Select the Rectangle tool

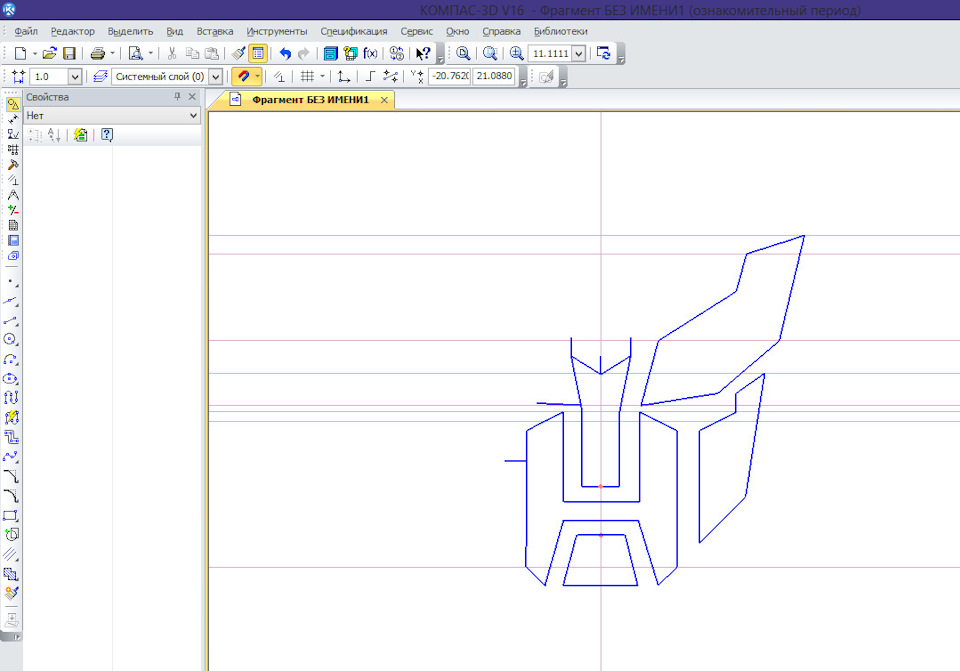(11, 515)
